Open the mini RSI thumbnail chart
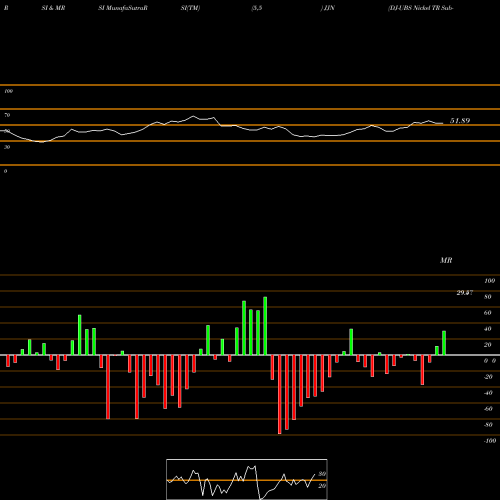 [247, 479]
